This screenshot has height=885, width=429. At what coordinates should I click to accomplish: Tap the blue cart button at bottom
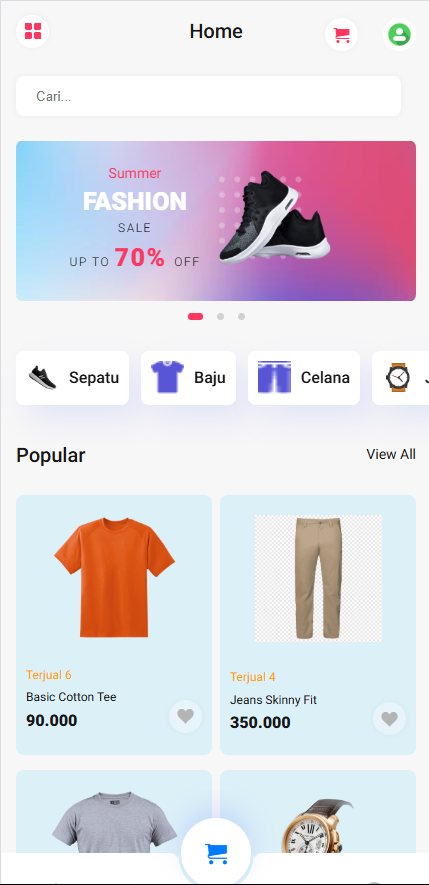[216, 853]
